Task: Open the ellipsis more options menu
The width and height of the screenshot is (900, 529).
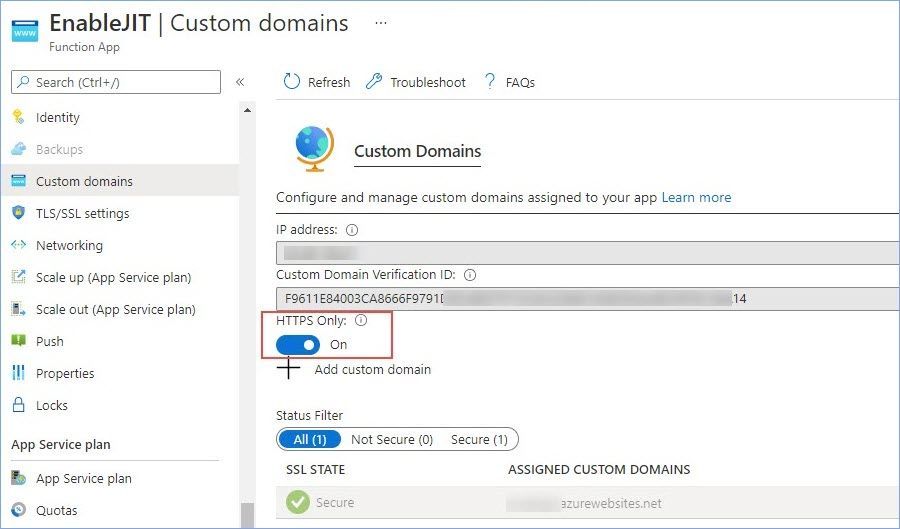Action: pyautogui.click(x=381, y=23)
